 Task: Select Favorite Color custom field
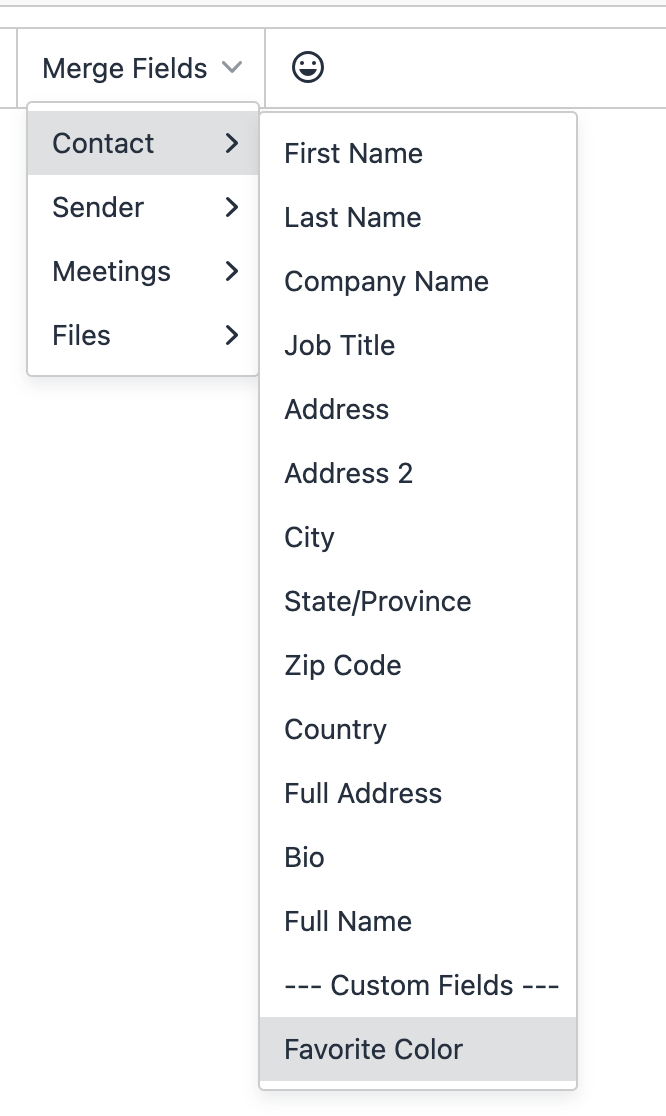418,1050
